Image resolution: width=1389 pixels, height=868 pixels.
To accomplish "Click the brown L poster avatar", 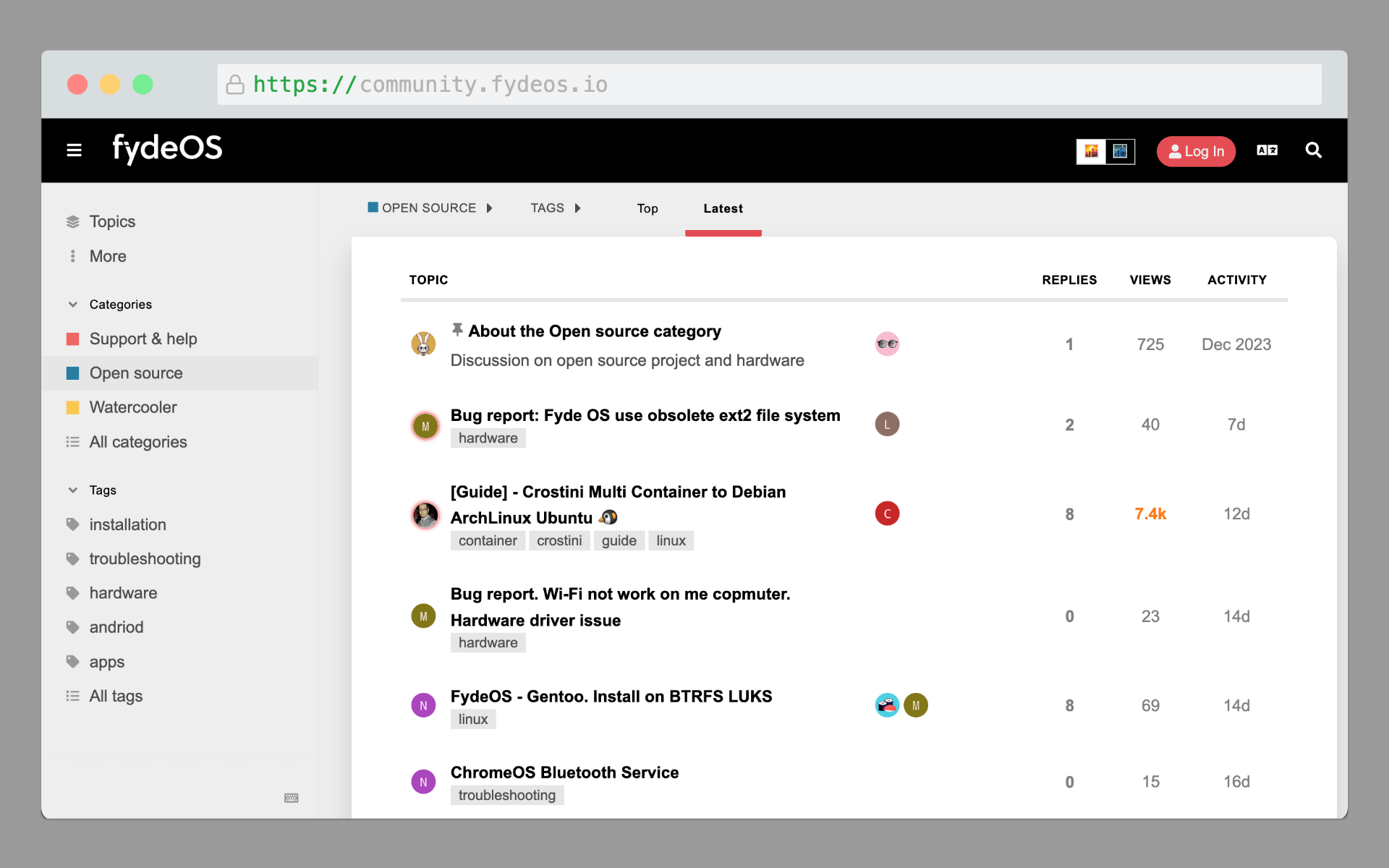I will tap(887, 425).
